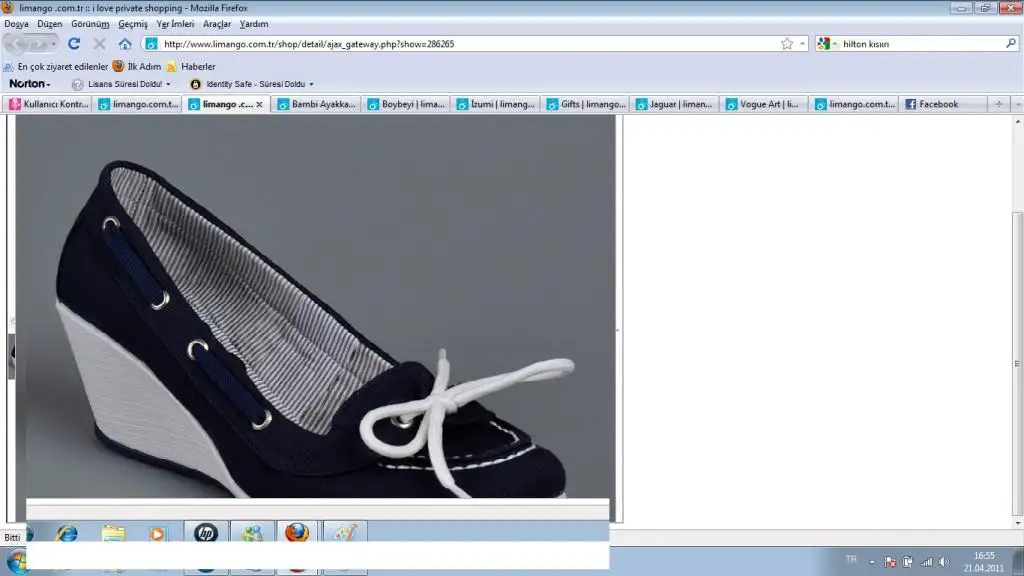The width and height of the screenshot is (1024, 576).
Task: Open the URL history dropdown arrow
Action: pyautogui.click(x=802, y=44)
